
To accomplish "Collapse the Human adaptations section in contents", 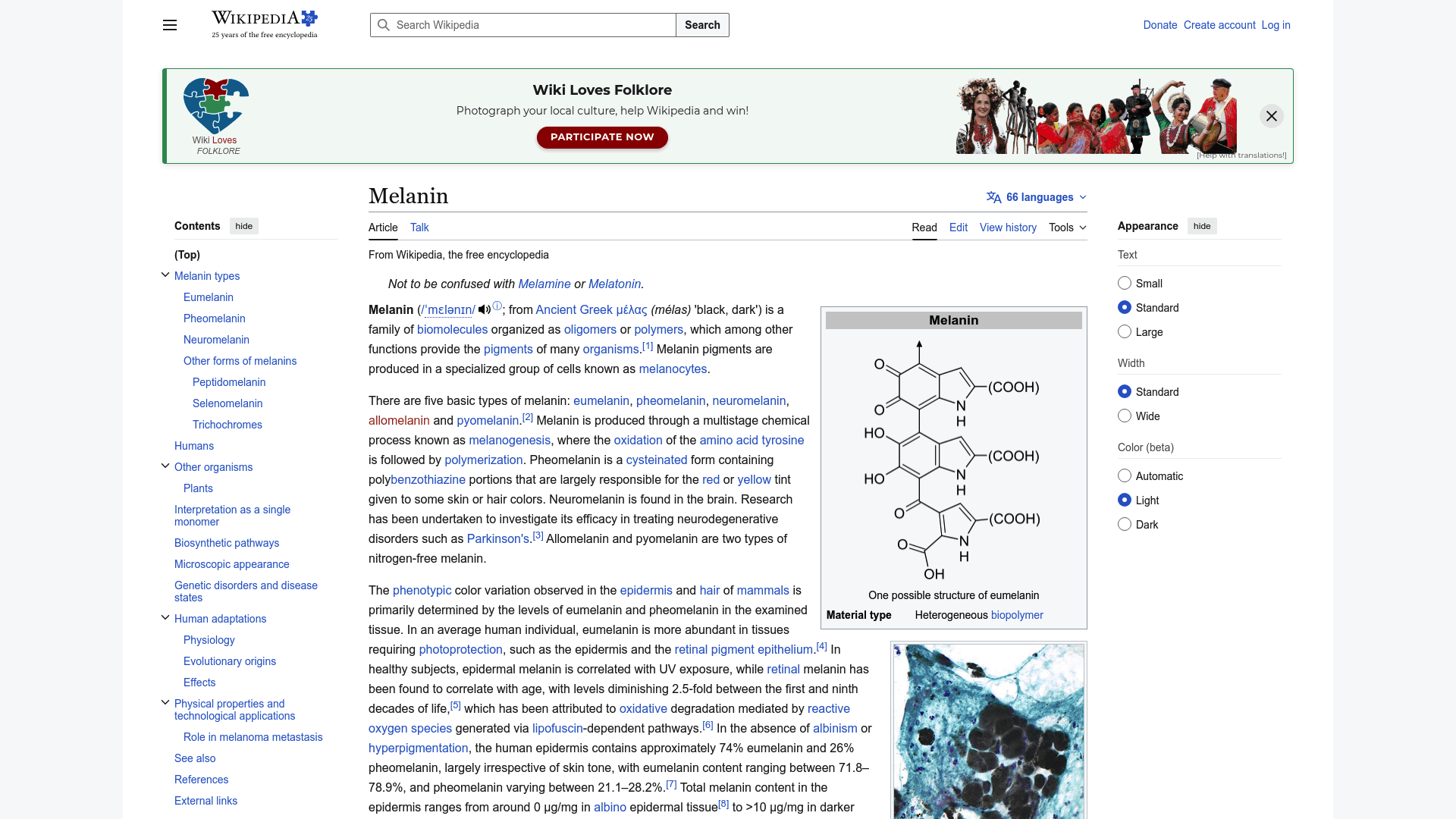I will click(x=165, y=618).
